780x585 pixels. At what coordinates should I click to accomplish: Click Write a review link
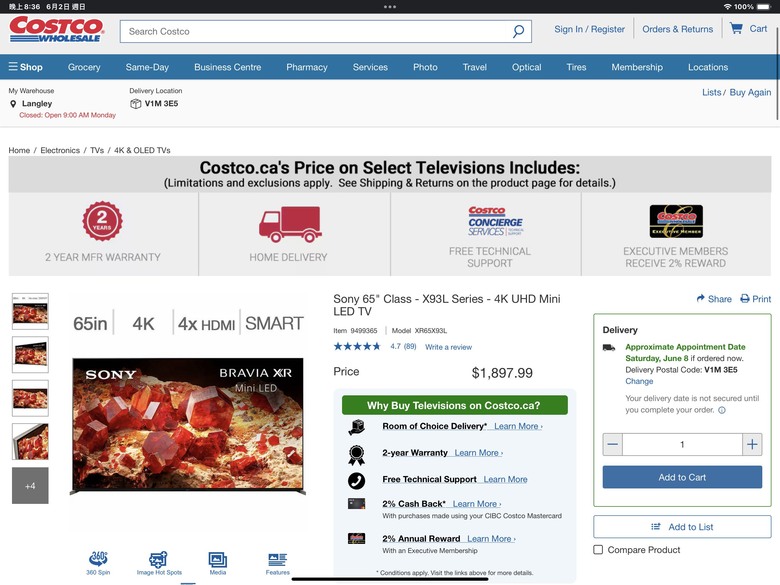(x=448, y=347)
